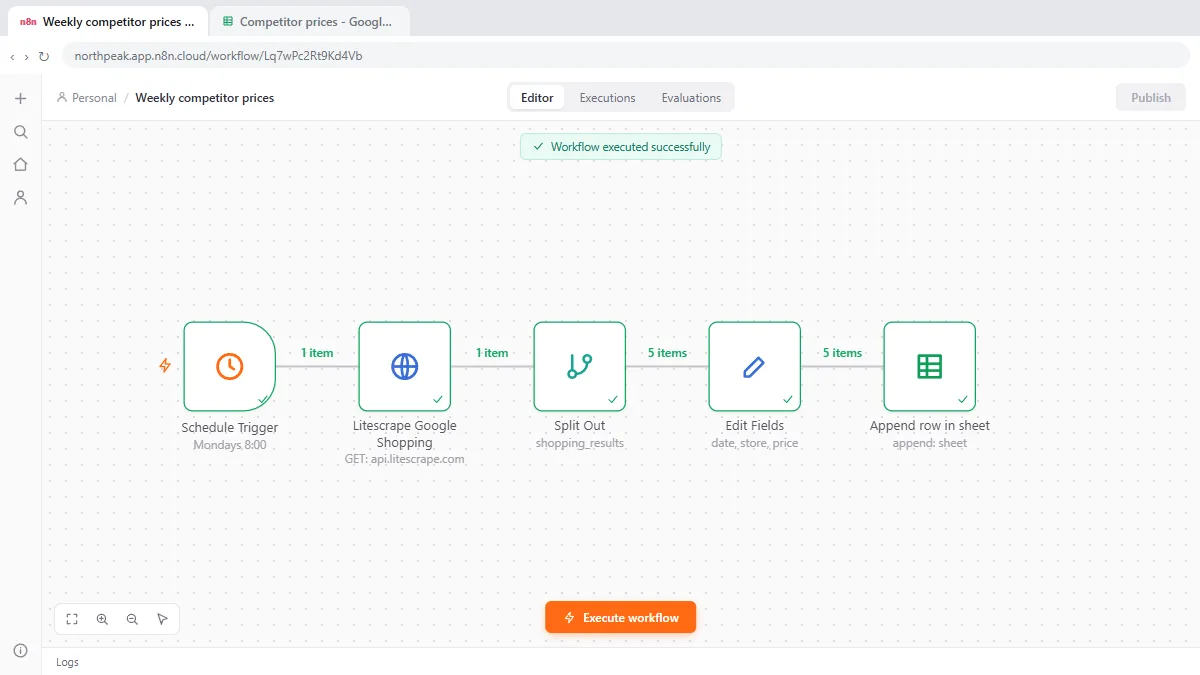Select the Litescrape Google Shopping globe node
The height and width of the screenshot is (675, 1200).
point(404,366)
